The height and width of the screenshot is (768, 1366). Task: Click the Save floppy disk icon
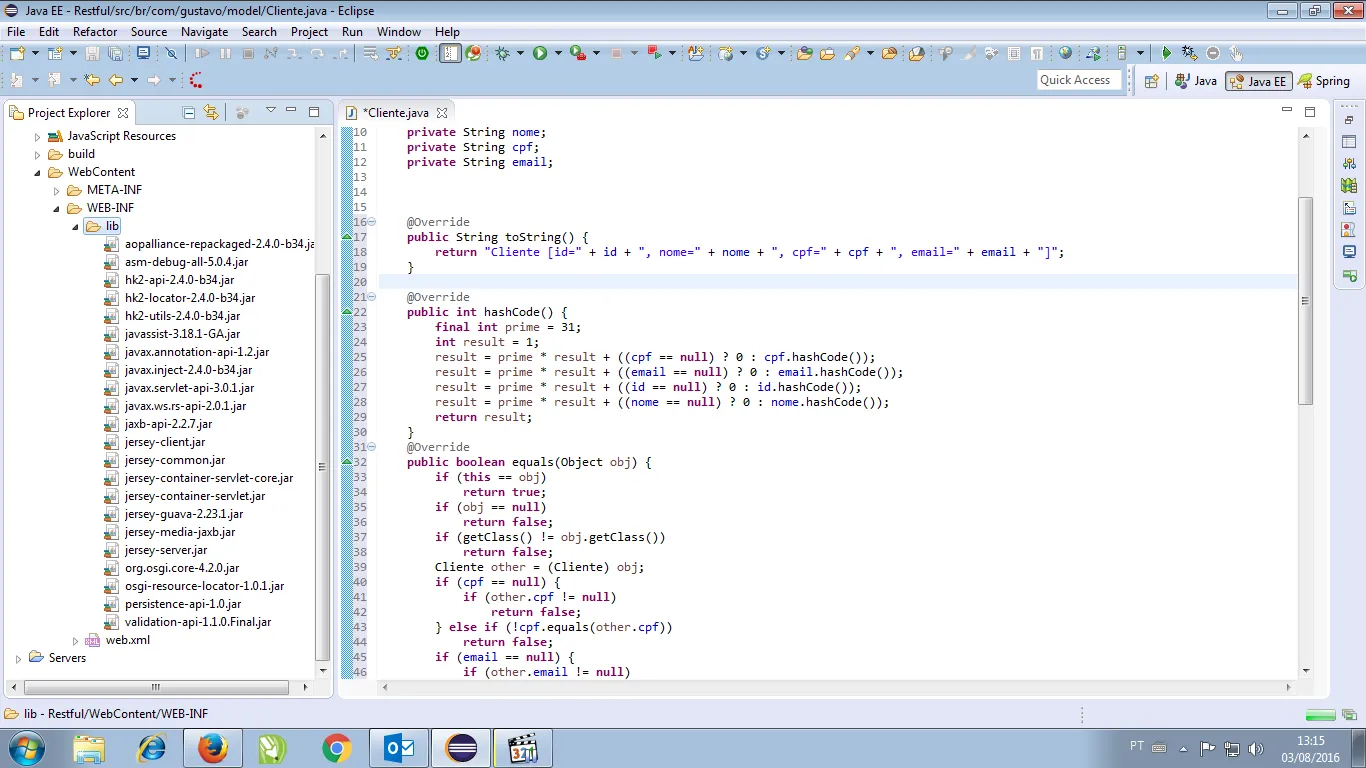tap(93, 53)
